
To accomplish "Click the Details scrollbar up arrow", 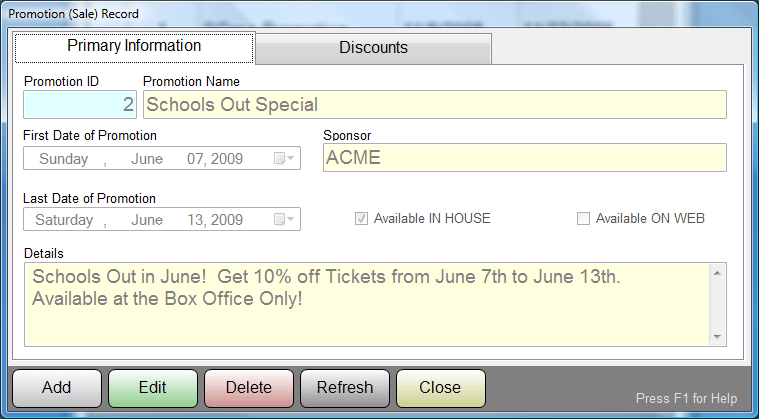I will 716,271.
